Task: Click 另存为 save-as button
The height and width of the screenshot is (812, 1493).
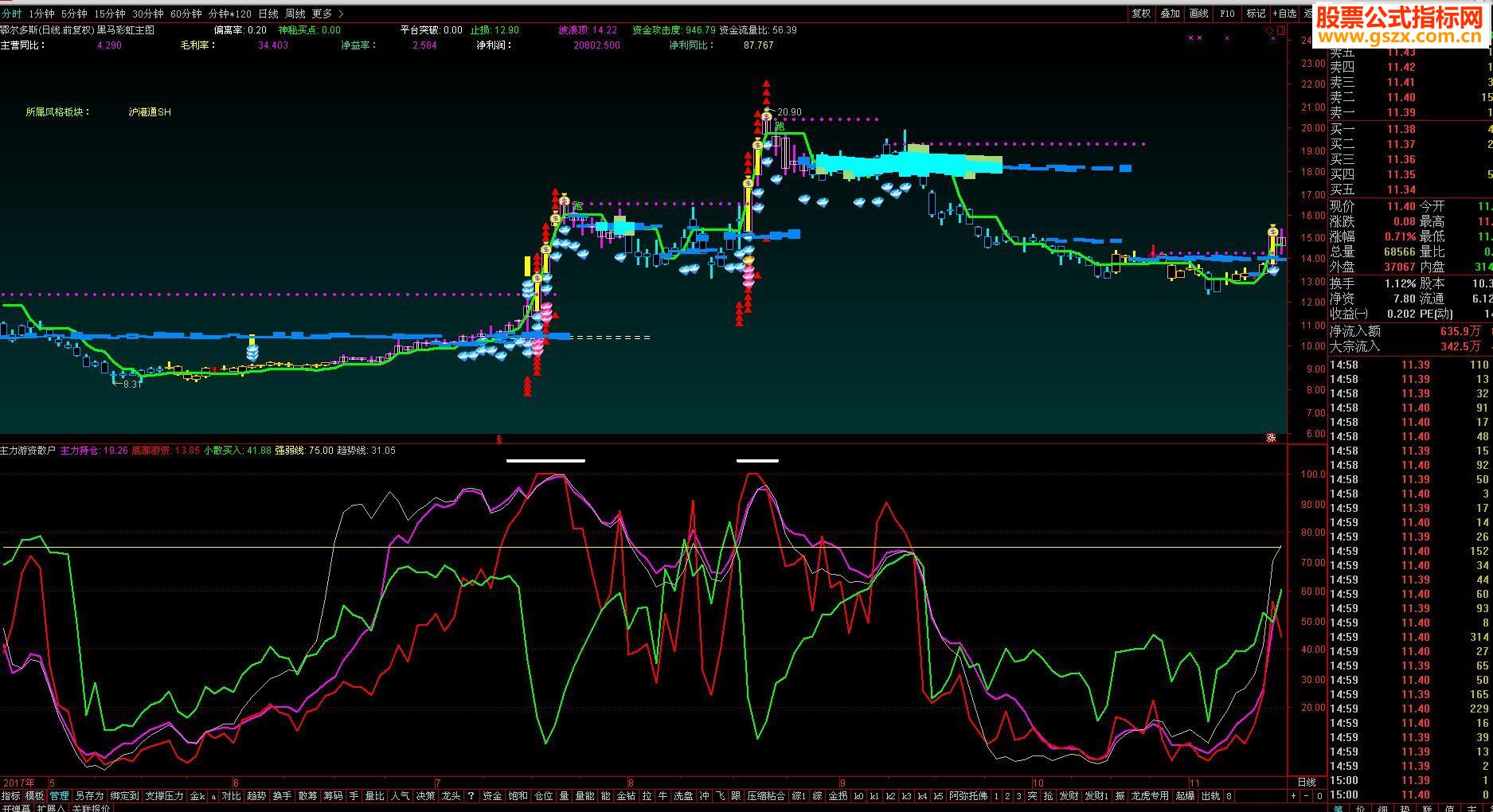Action: click(x=89, y=796)
